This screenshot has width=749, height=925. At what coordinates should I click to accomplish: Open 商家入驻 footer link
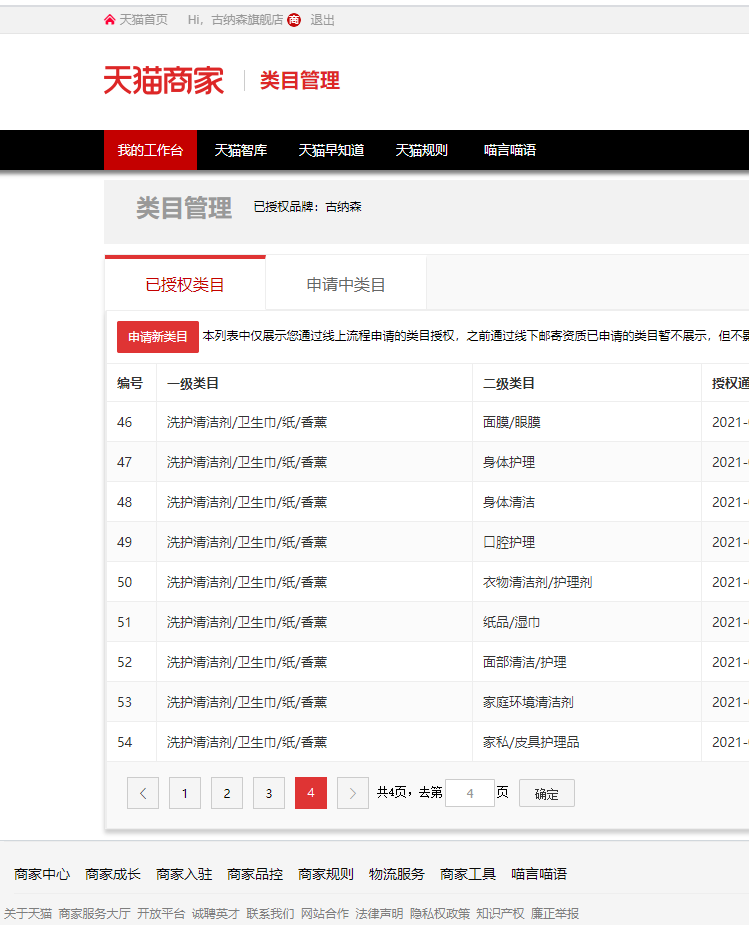coord(184,874)
